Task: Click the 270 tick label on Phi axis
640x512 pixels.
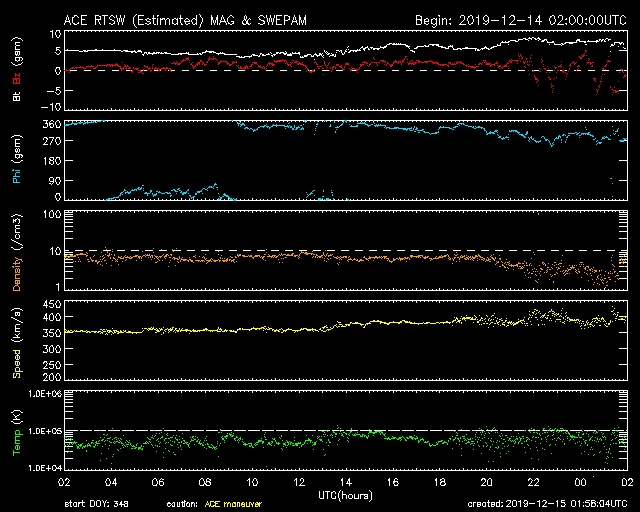Action: [52, 141]
